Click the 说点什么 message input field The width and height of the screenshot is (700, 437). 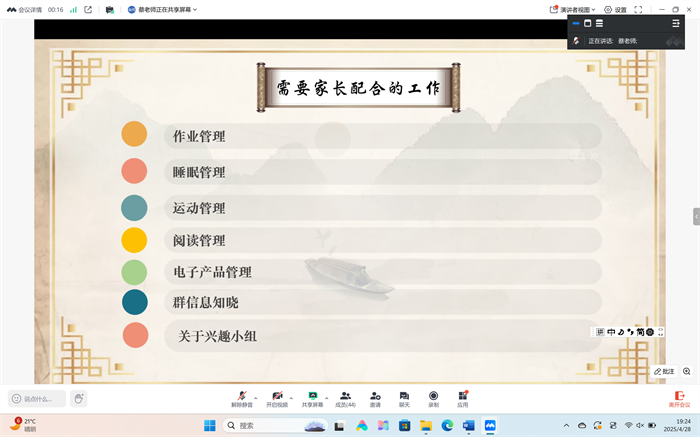pos(38,398)
